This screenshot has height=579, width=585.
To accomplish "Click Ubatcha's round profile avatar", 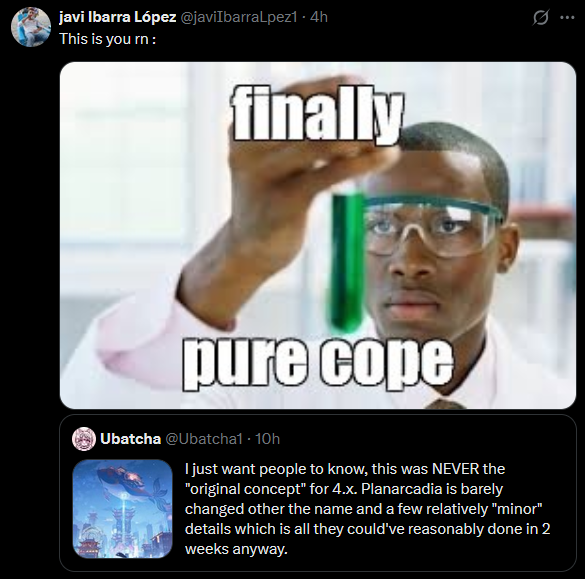I will pyautogui.click(x=84, y=439).
